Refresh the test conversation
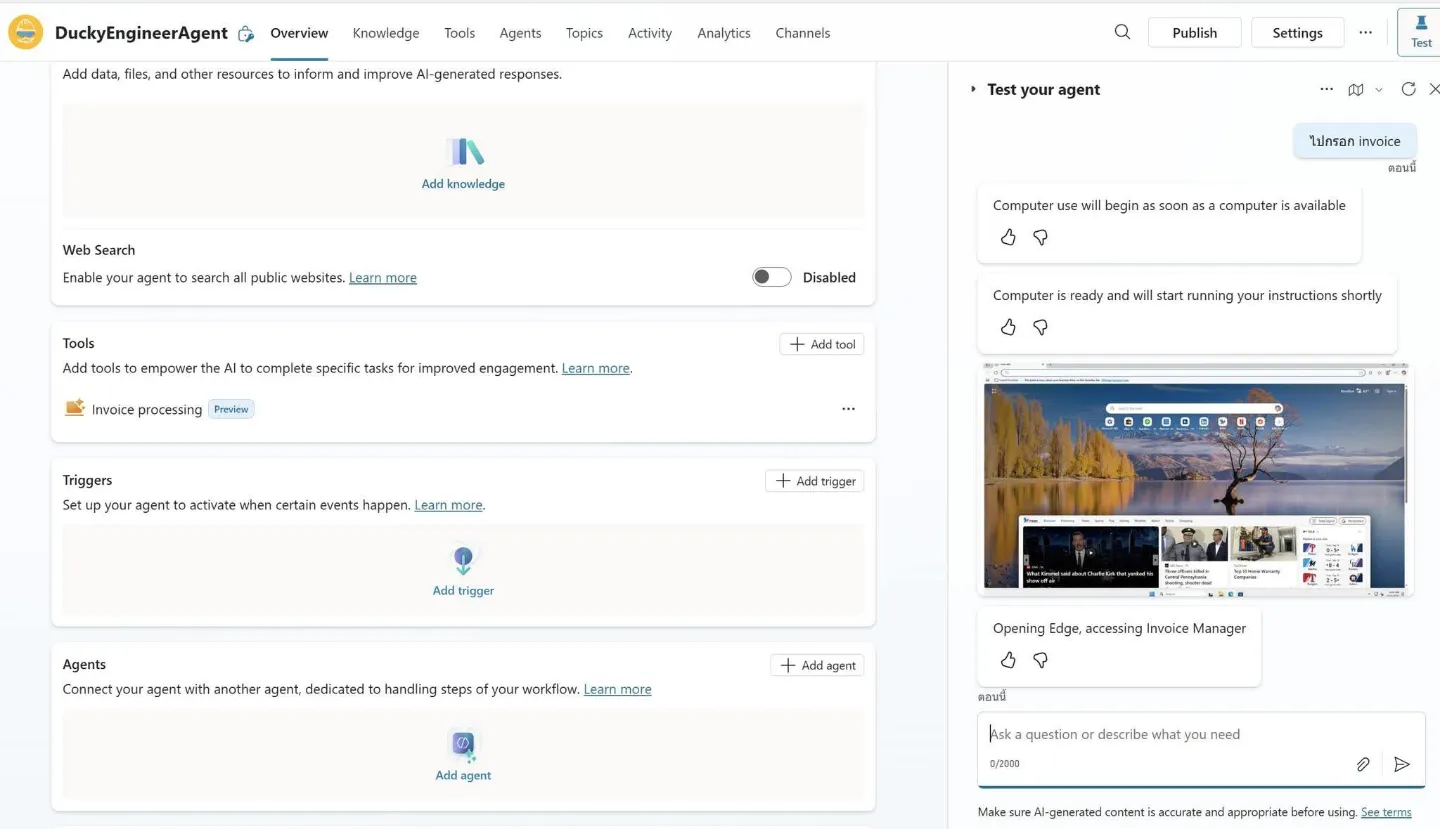Image resolution: width=1440 pixels, height=829 pixels. pos(1408,89)
